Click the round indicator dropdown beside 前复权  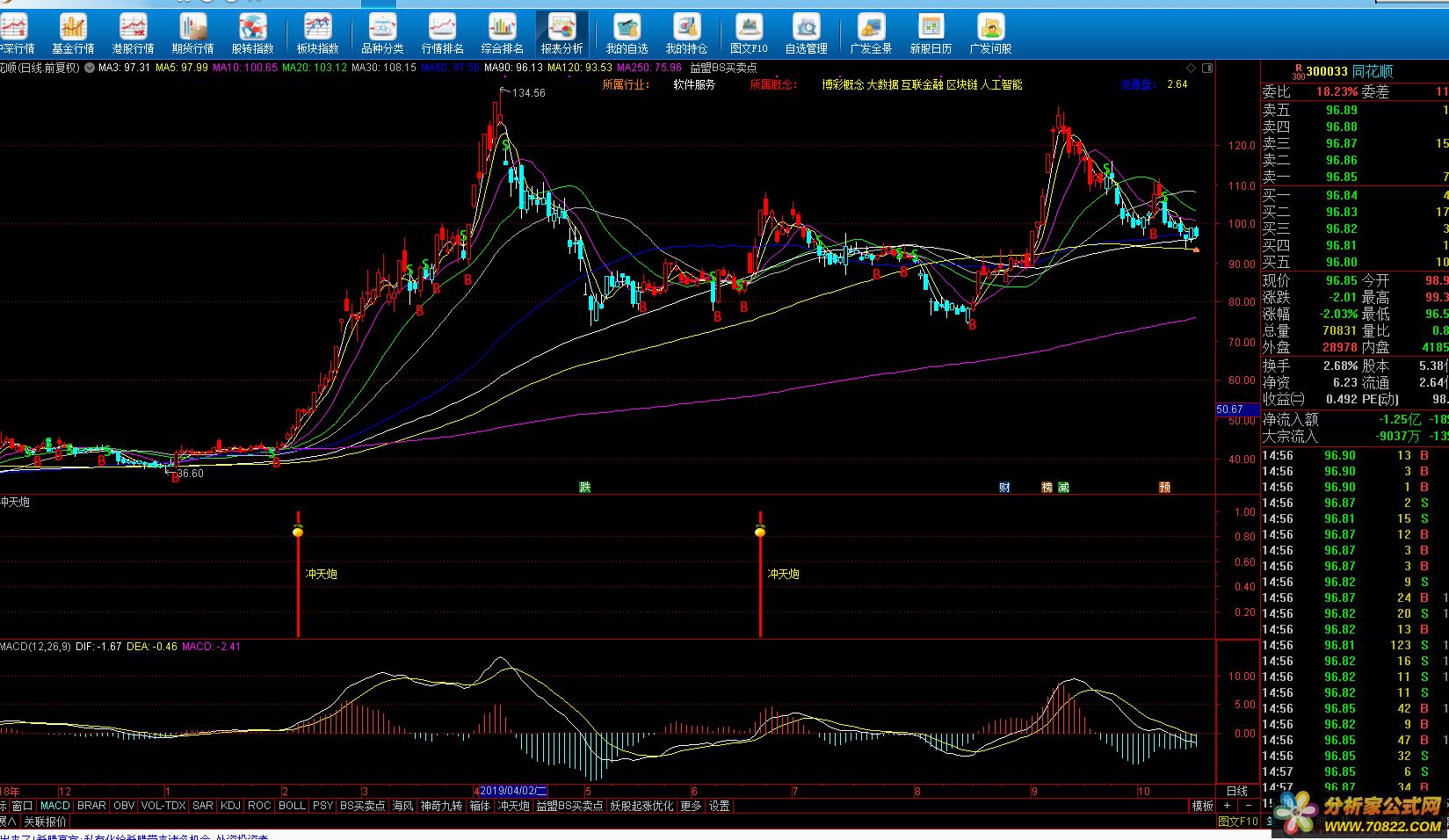(90, 68)
